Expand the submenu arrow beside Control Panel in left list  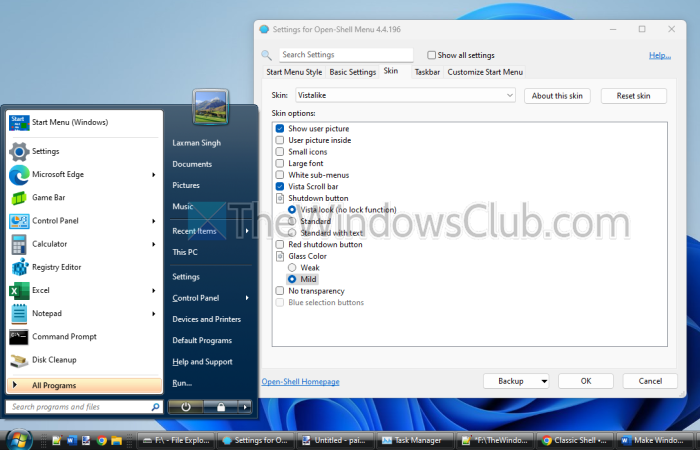[154, 221]
